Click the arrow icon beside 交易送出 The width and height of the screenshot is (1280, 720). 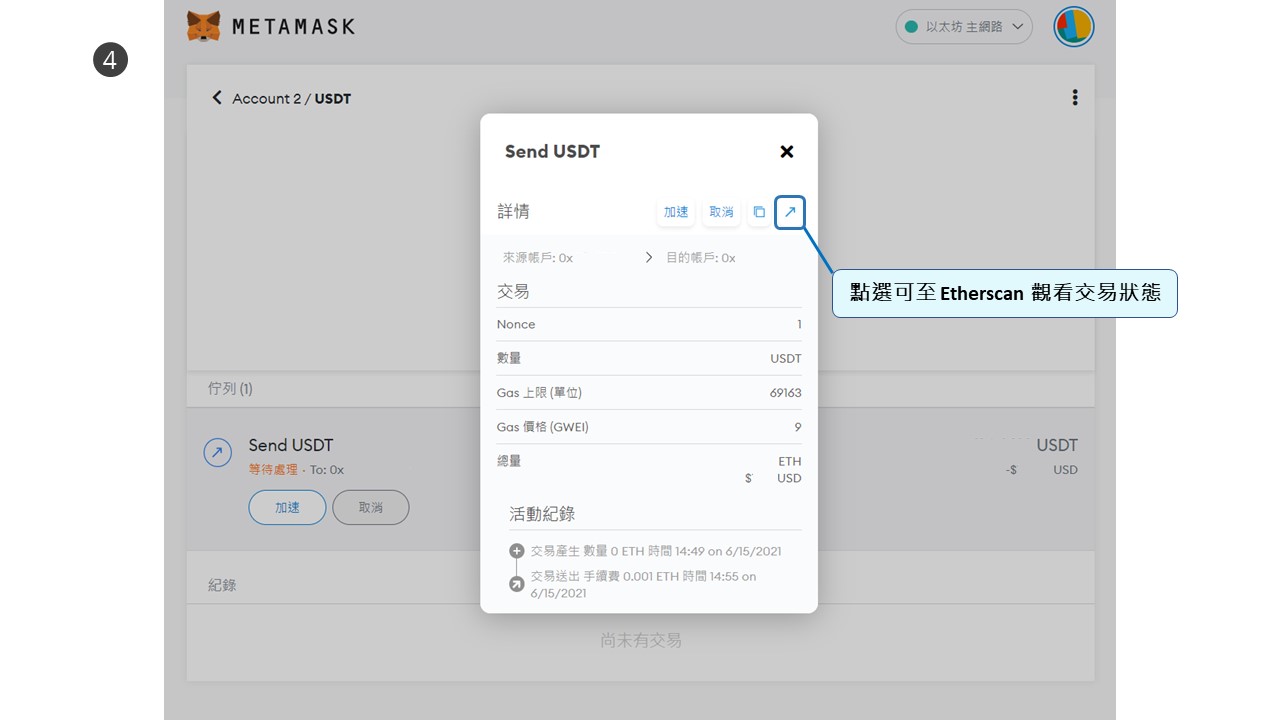(x=517, y=584)
